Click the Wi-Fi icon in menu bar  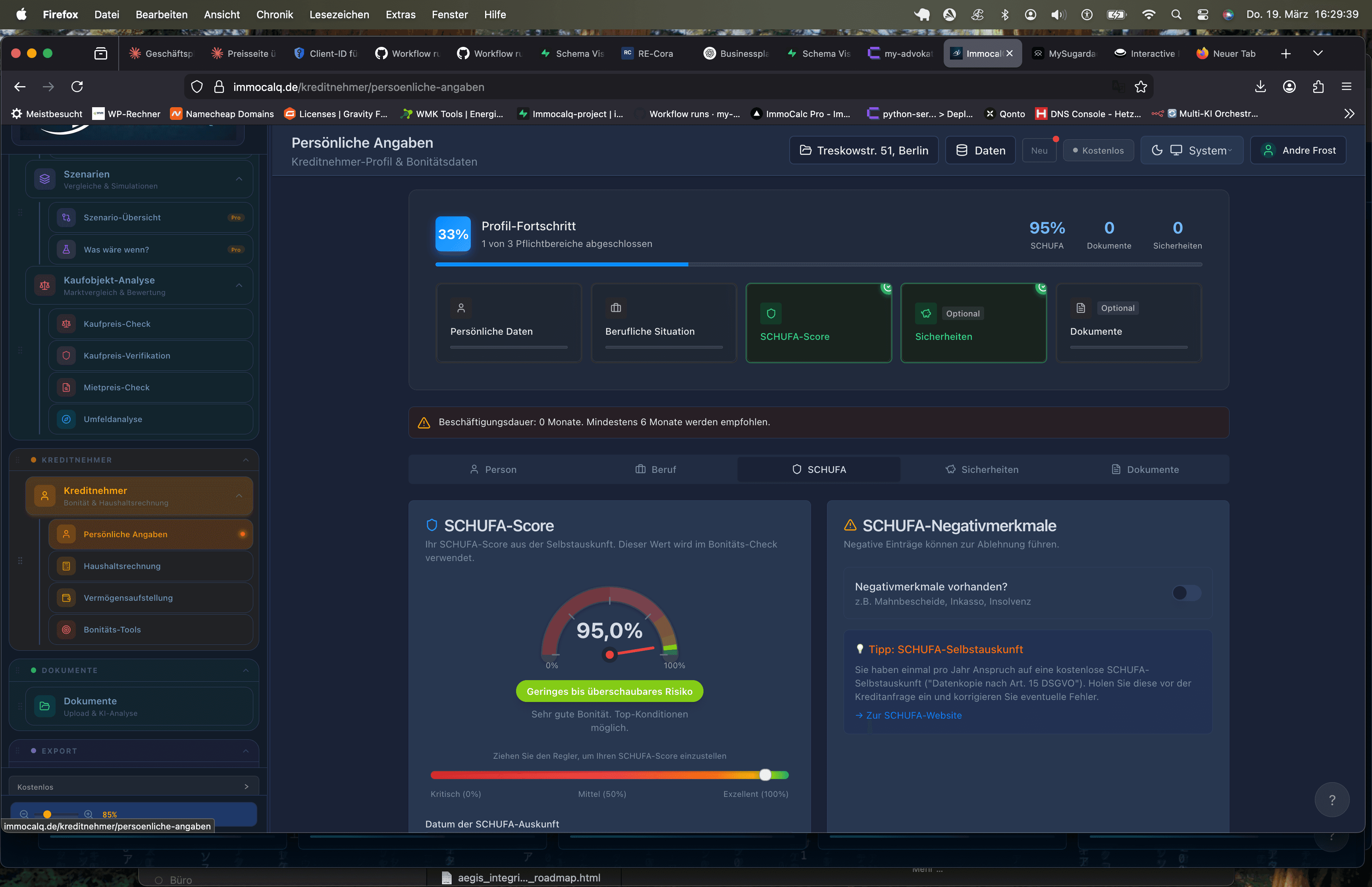(1148, 14)
